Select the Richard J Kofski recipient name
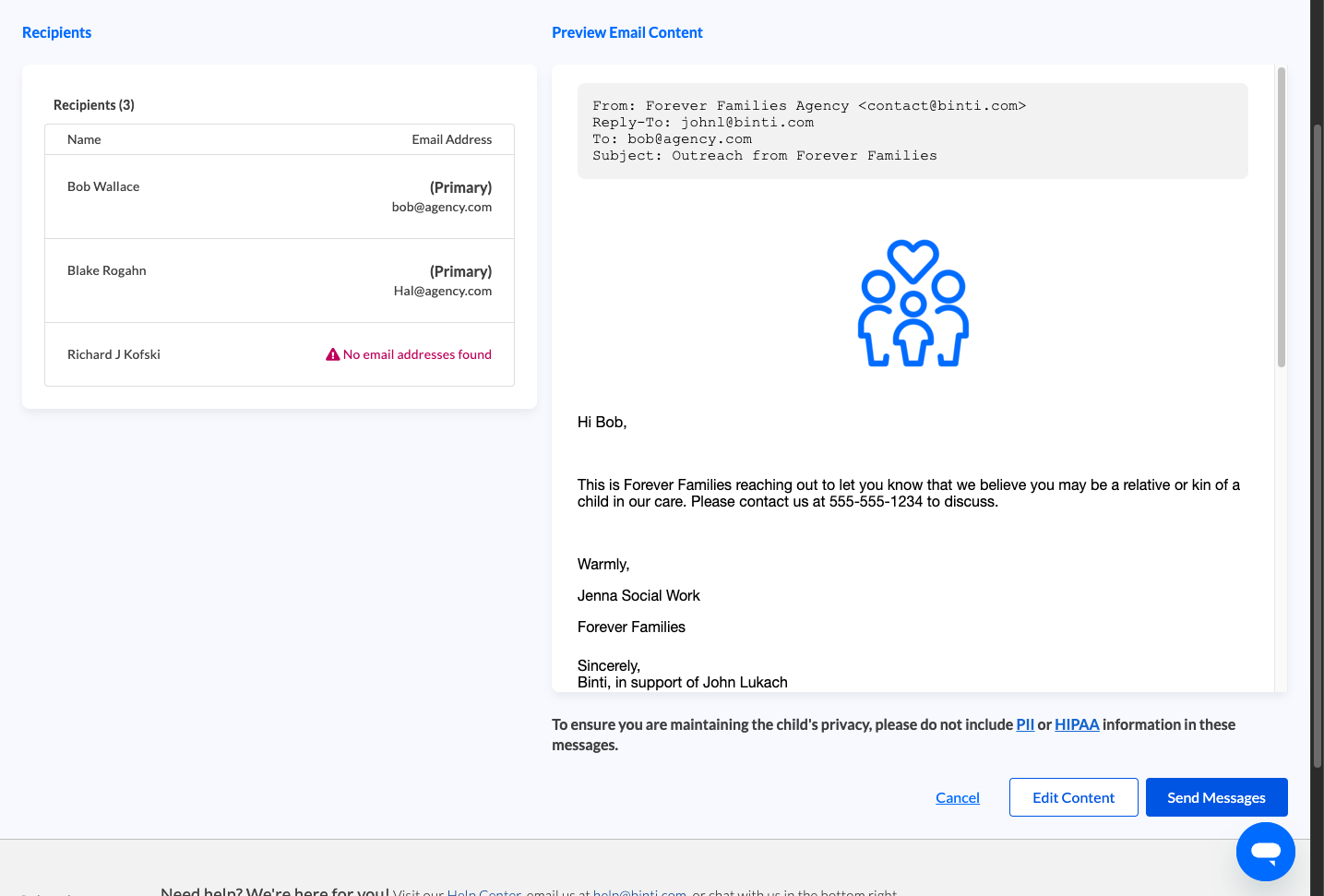The image size is (1324, 896). (x=113, y=354)
